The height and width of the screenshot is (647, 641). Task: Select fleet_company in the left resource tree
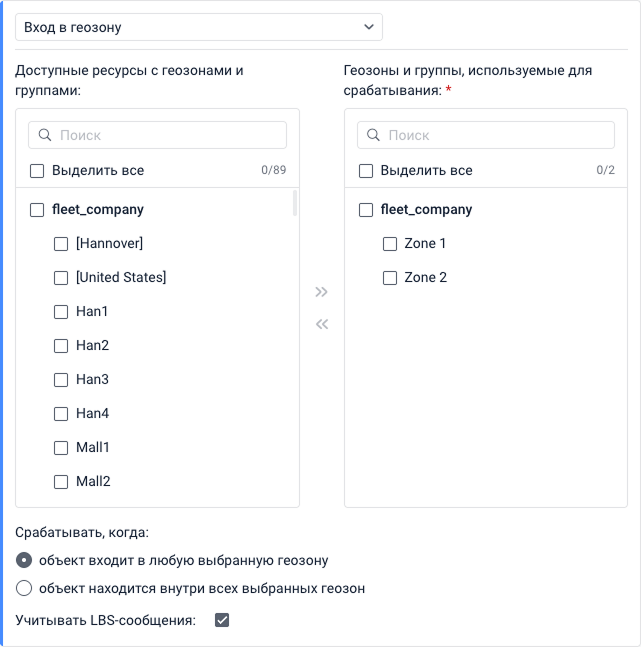pos(37,210)
